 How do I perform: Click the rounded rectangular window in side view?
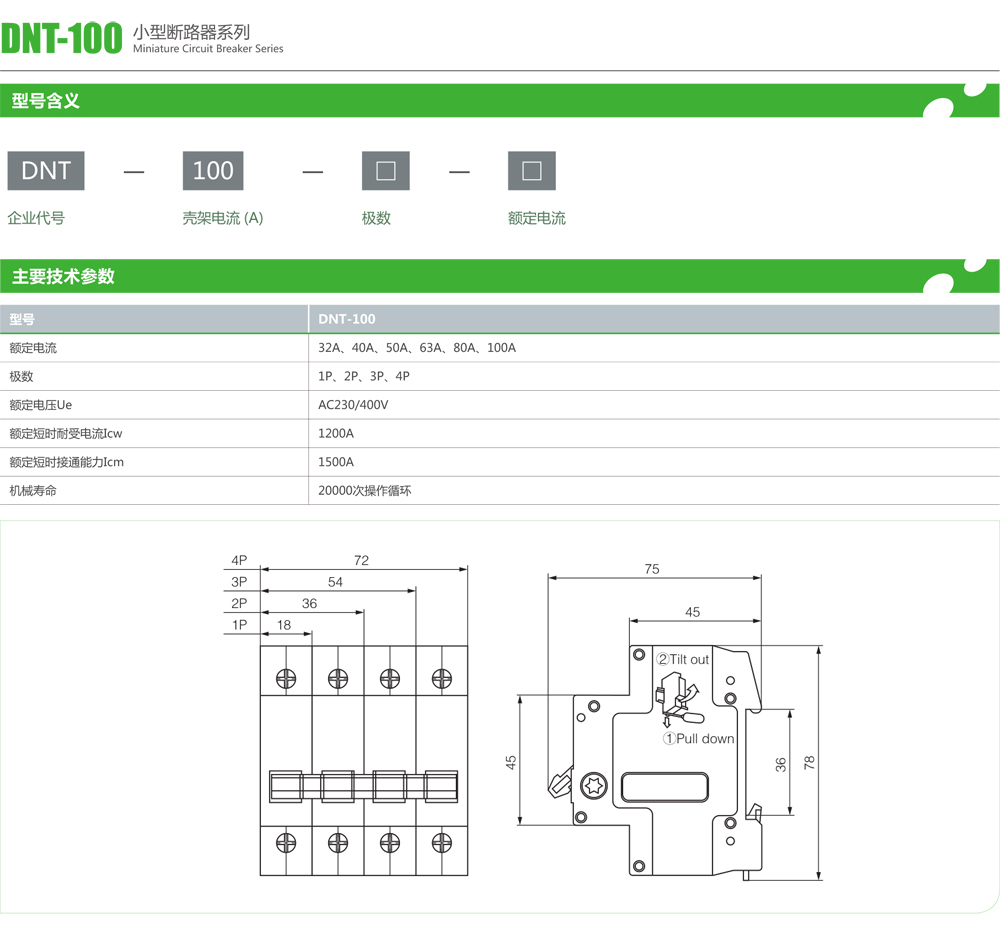click(664, 788)
